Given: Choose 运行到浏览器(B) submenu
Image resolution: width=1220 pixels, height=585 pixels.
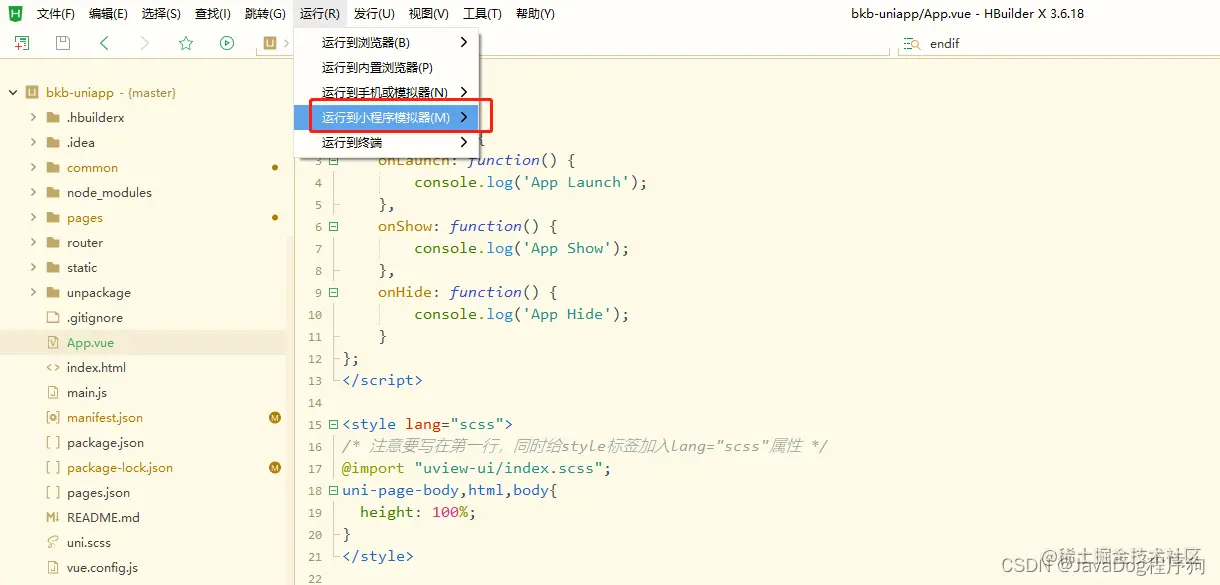Looking at the screenshot, I should tap(387, 42).
